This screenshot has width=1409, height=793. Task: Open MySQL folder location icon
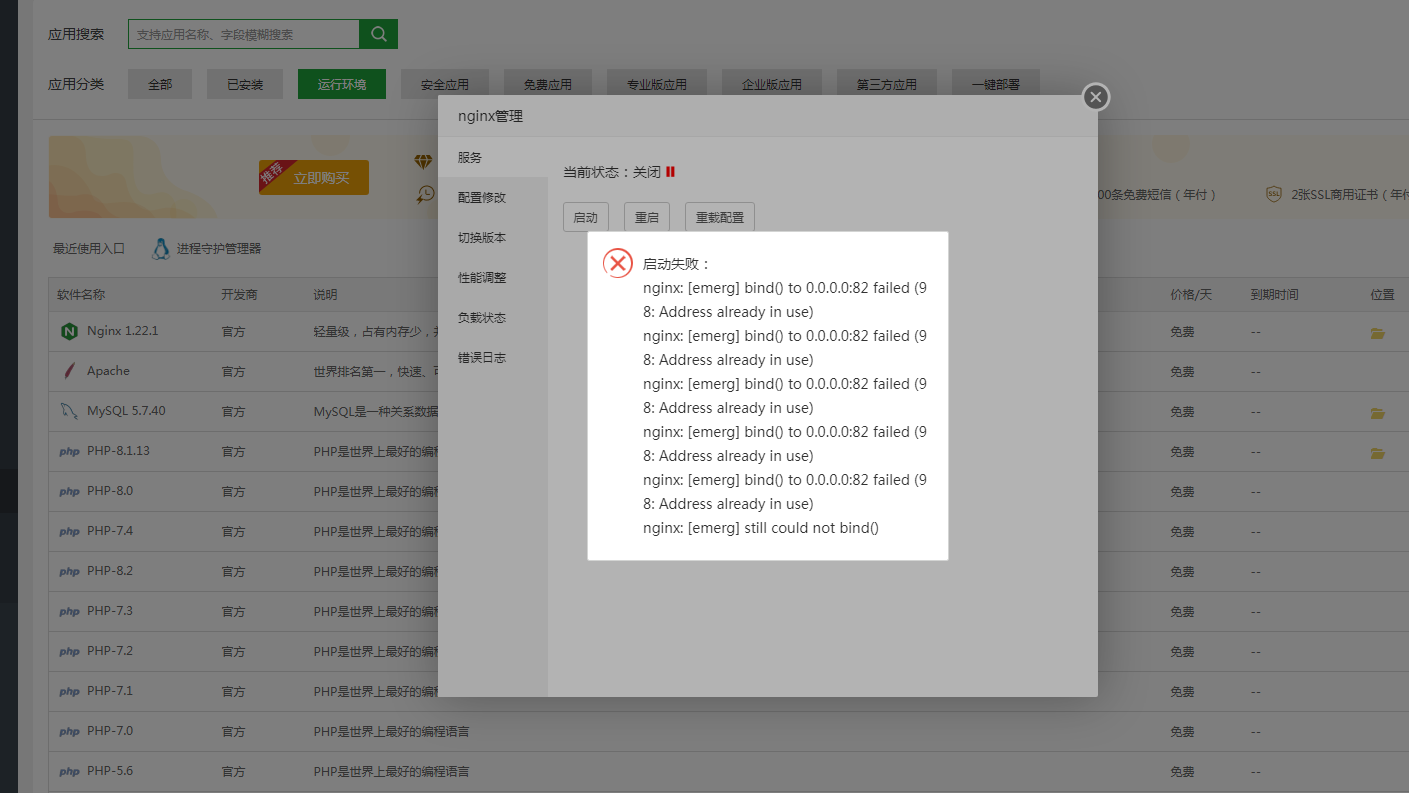coord(1378,413)
